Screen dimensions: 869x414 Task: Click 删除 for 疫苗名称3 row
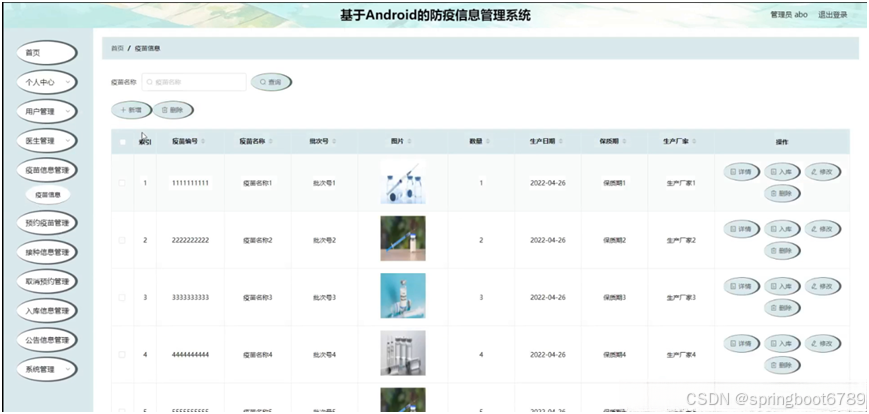click(x=782, y=308)
